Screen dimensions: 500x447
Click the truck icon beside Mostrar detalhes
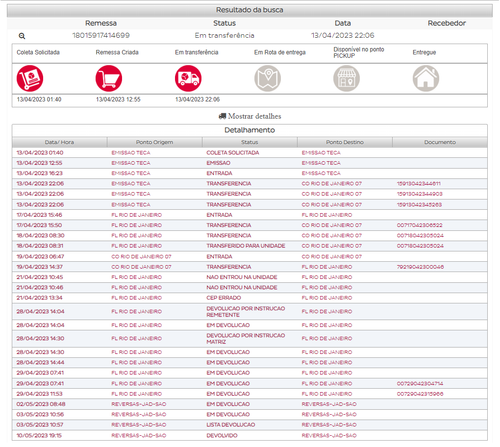222,116
